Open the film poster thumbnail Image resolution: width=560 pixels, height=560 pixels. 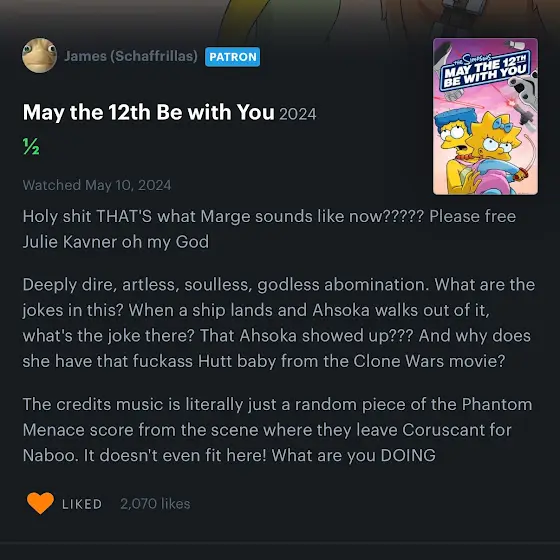pos(485,116)
